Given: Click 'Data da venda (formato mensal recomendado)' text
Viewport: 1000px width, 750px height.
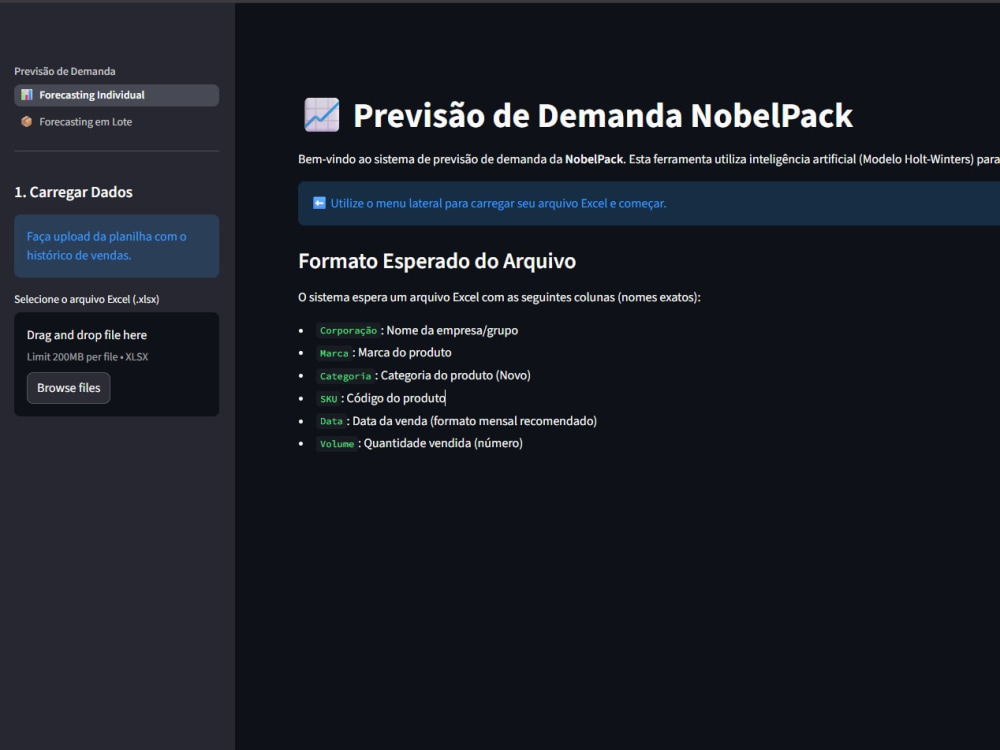Looking at the screenshot, I should 474,421.
